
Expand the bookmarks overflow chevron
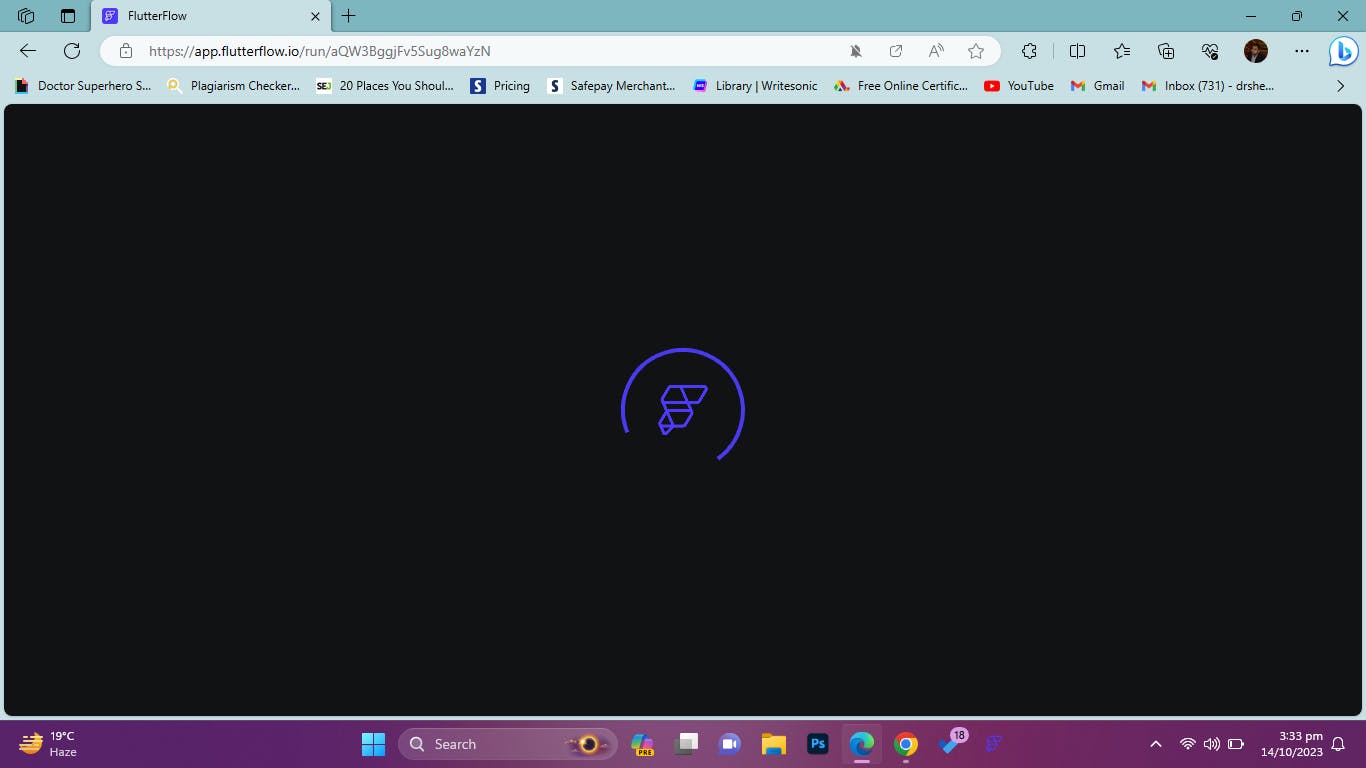pyautogui.click(x=1341, y=86)
